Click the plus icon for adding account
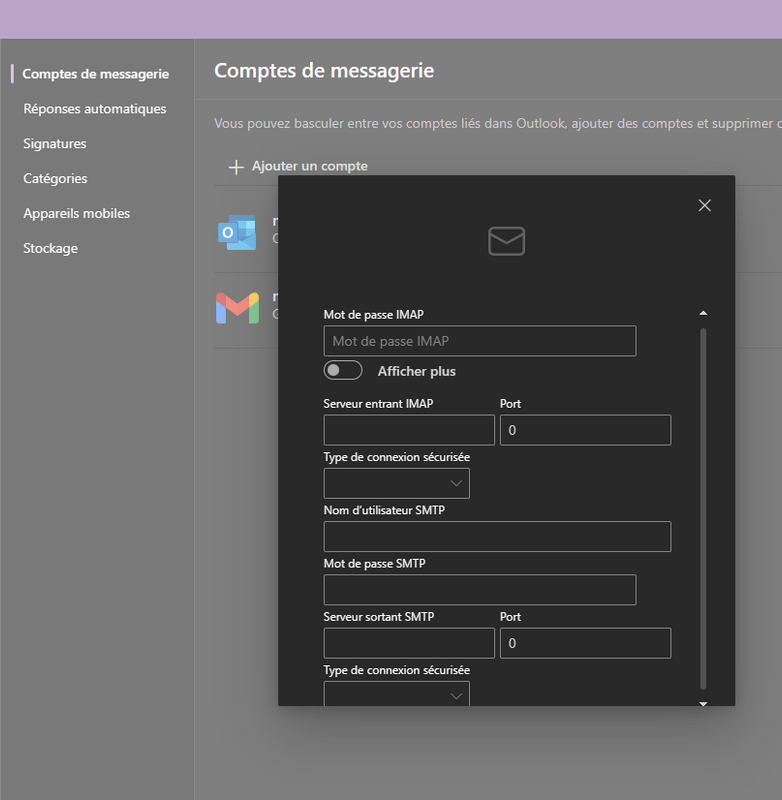Screen dimensions: 782x800 [236, 167]
